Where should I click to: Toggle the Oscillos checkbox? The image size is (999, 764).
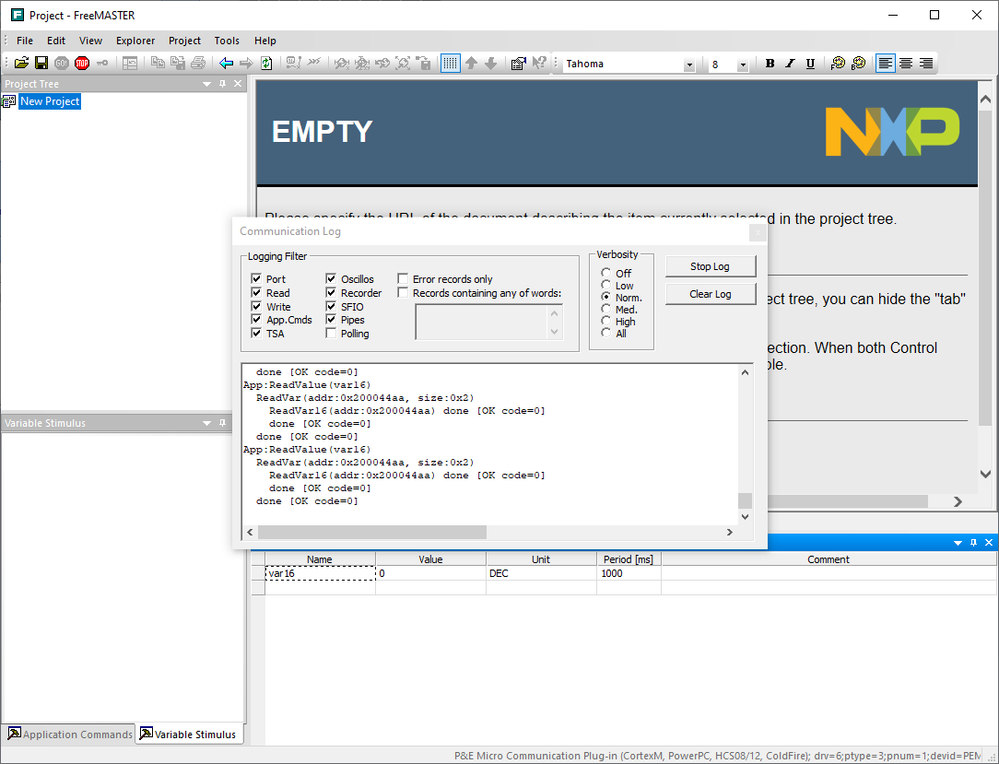331,278
